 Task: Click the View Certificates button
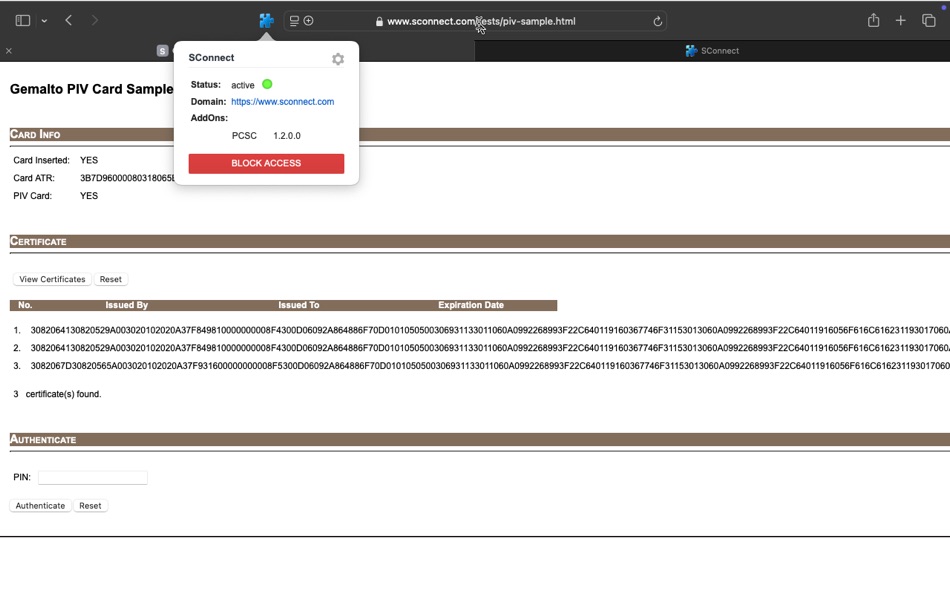point(52,279)
